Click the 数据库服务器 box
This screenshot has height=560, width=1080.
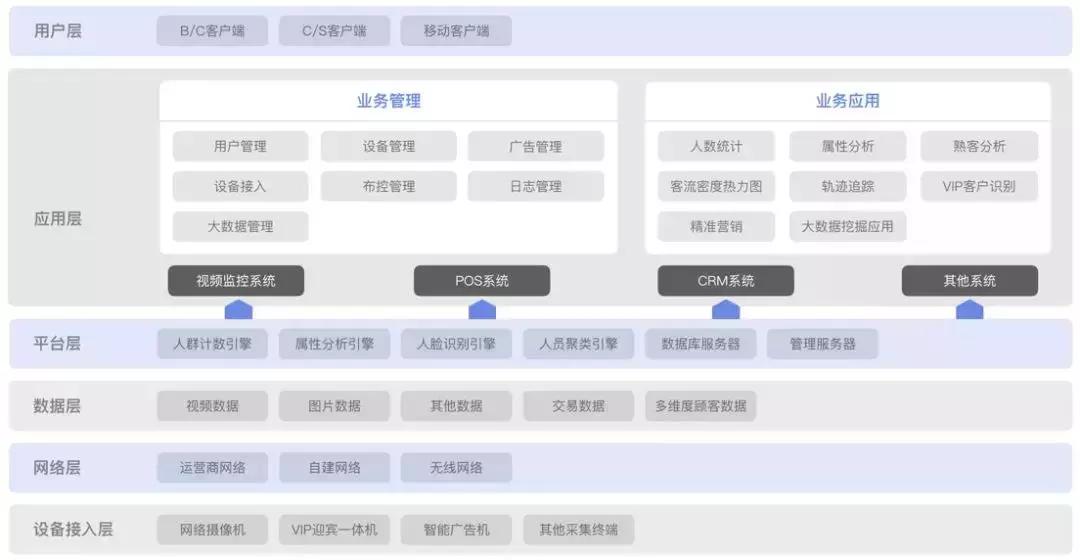(x=700, y=344)
